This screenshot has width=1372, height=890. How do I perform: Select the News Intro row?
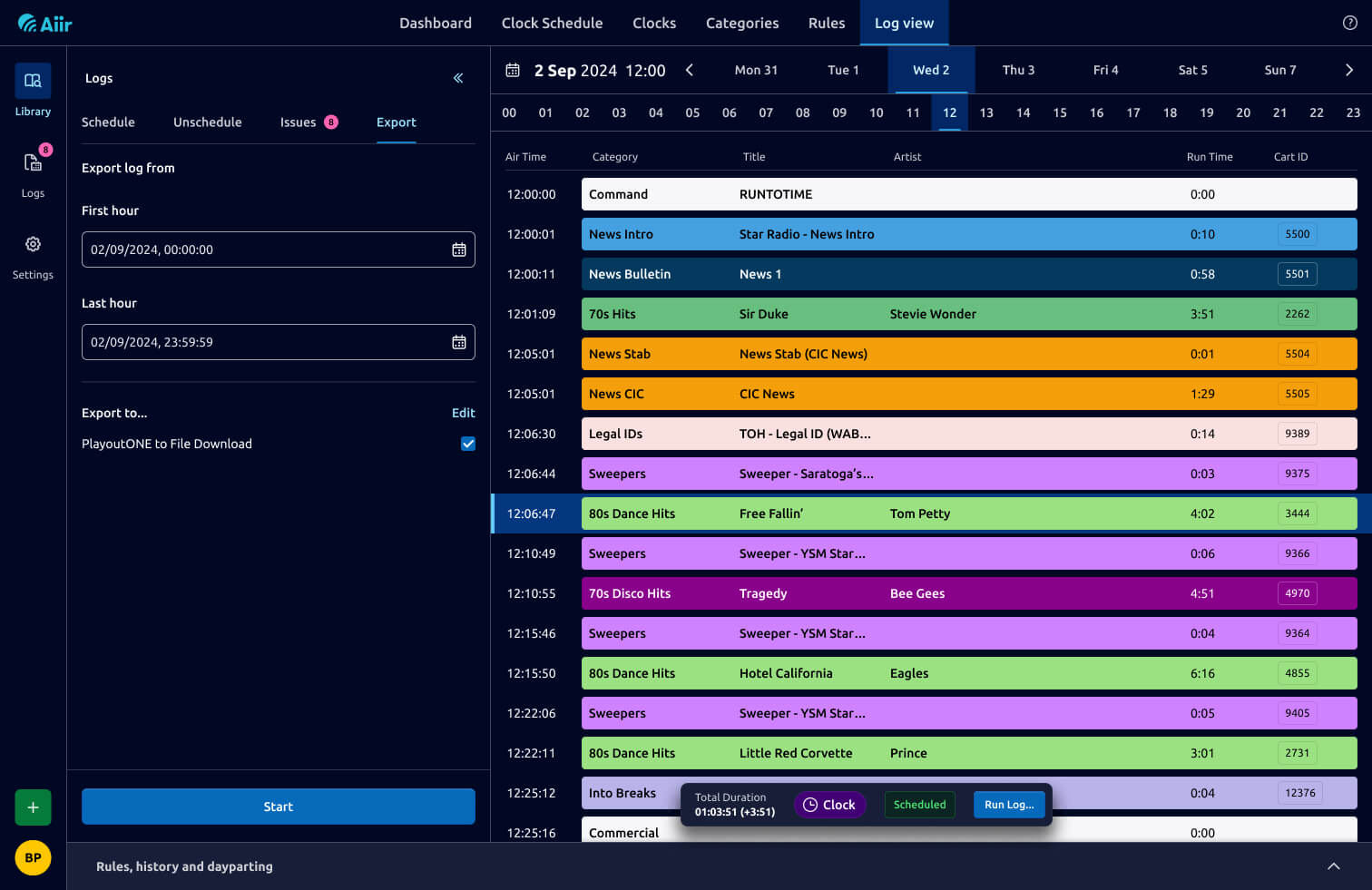click(969, 234)
